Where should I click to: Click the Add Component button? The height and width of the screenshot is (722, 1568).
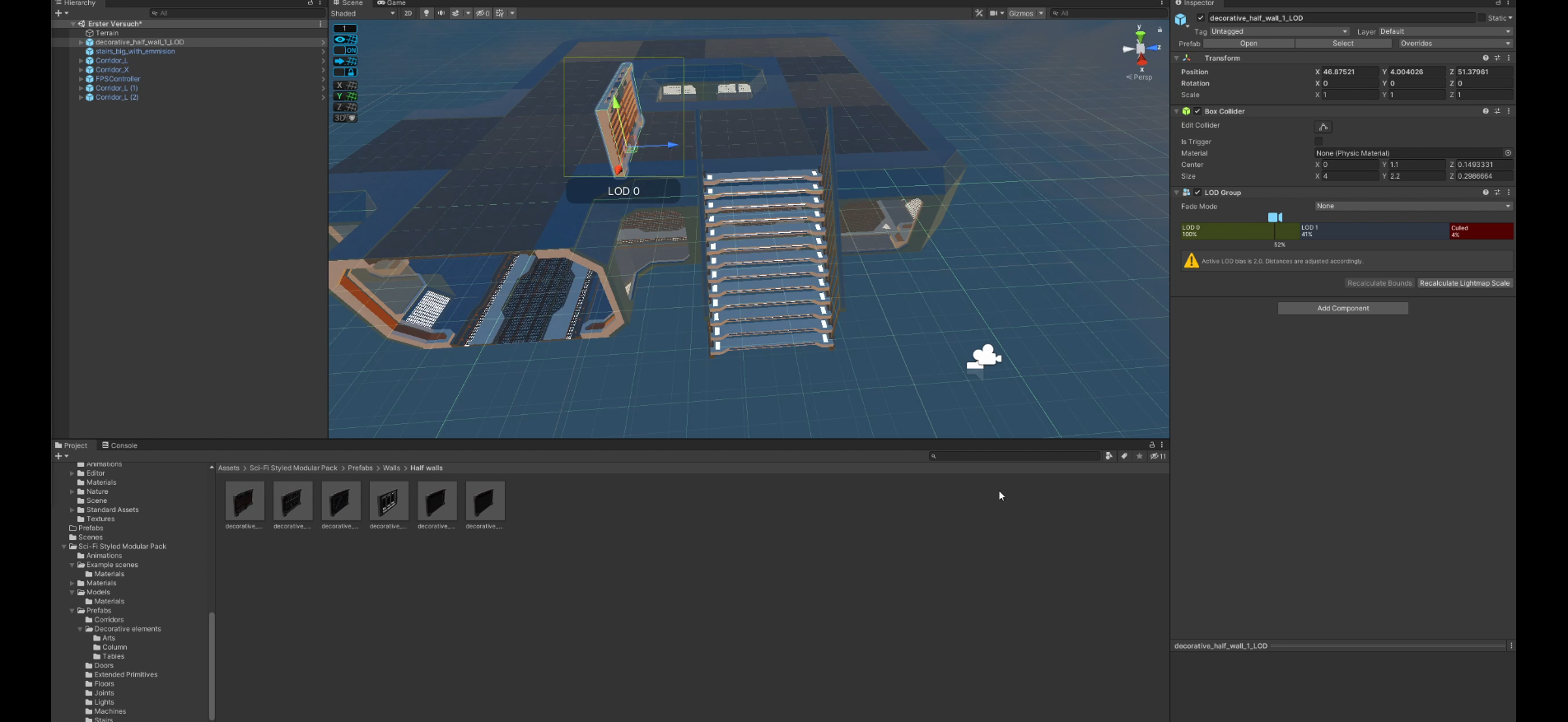(1342, 309)
